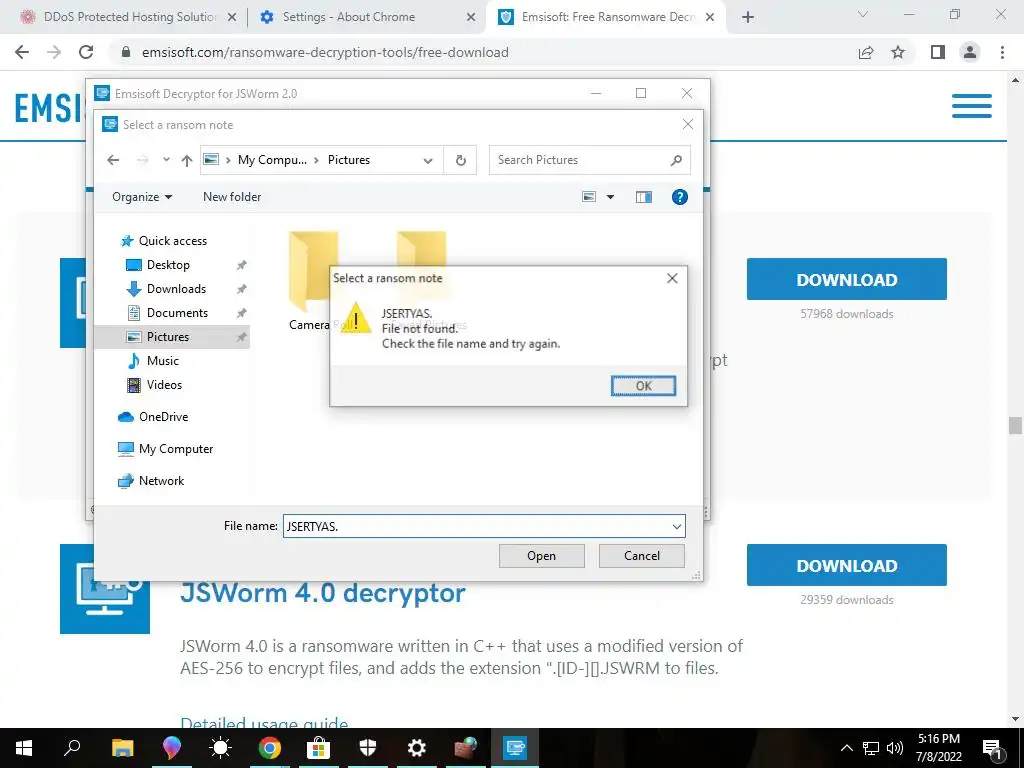Click My Compu... in address breadcrumb
Screen dimensions: 1024x768
pyautogui.click(x=272, y=160)
